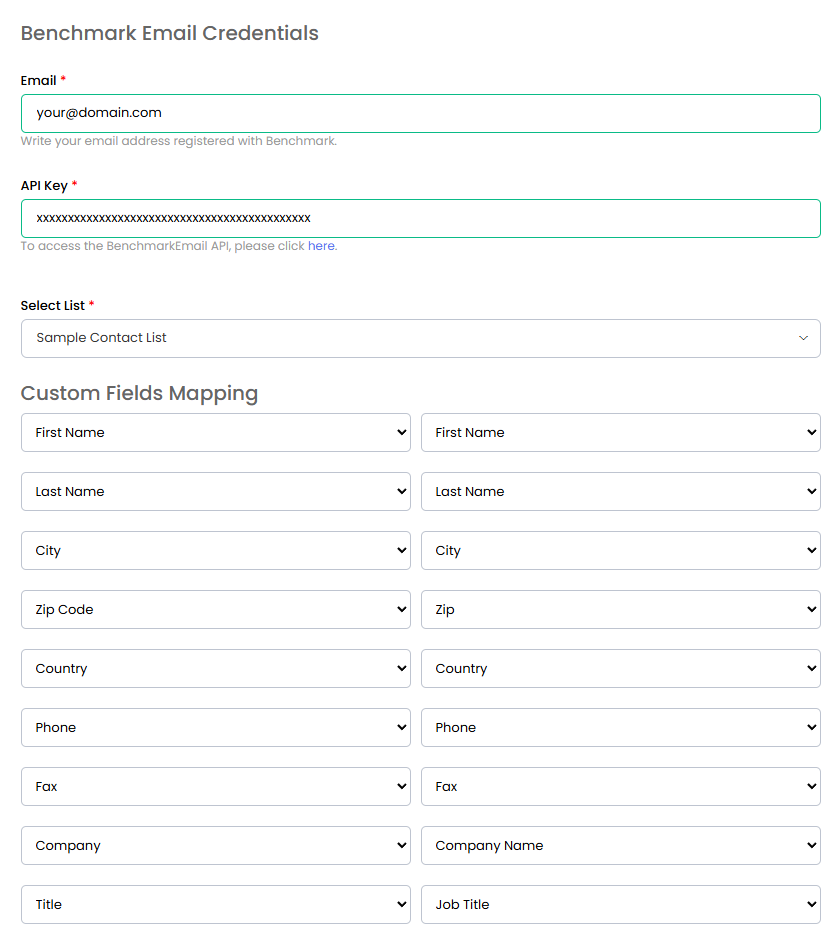Open right Phone mapping dropdown
This screenshot has width=839, height=944.
pos(621,727)
